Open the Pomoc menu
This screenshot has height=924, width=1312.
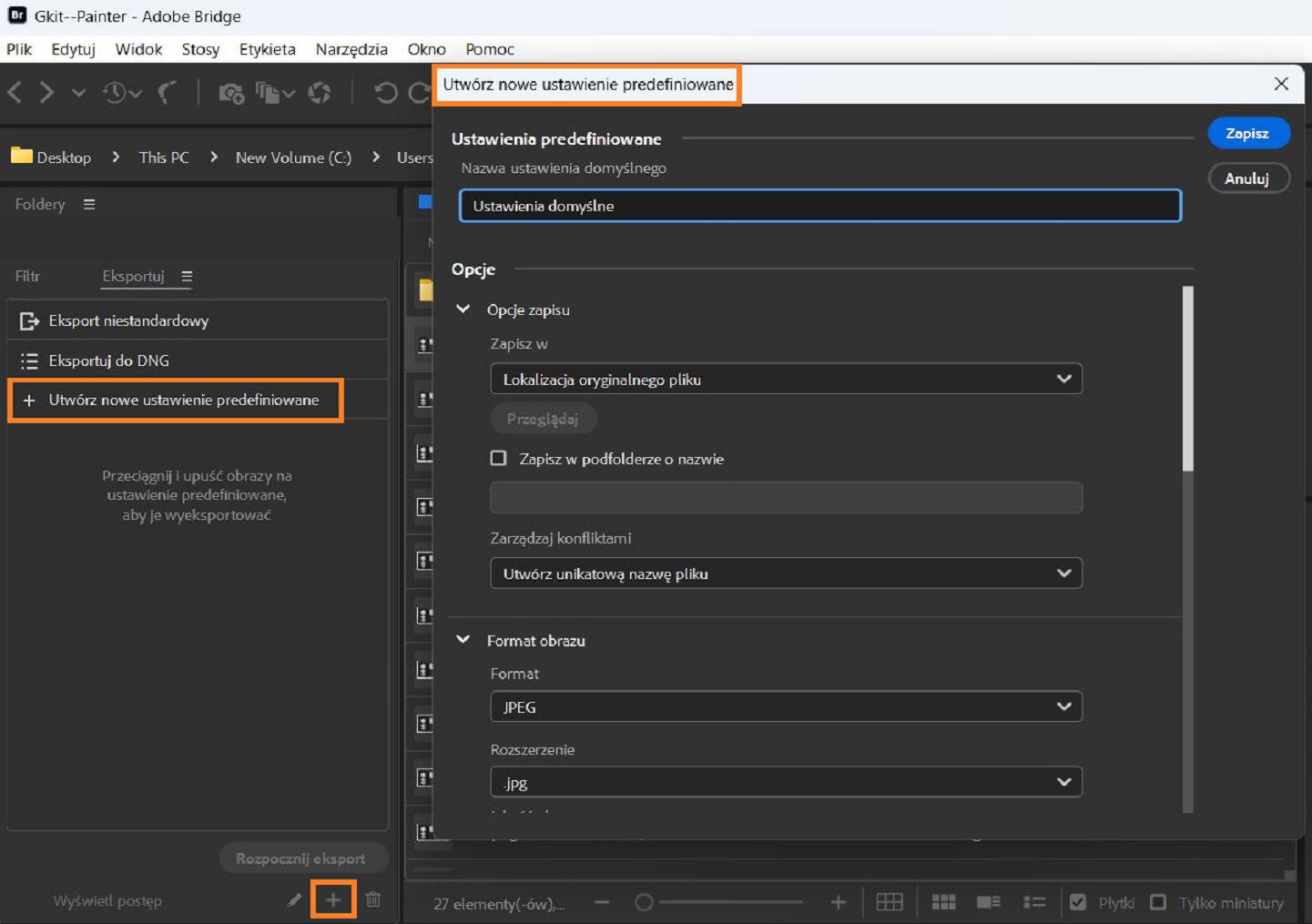tap(490, 49)
